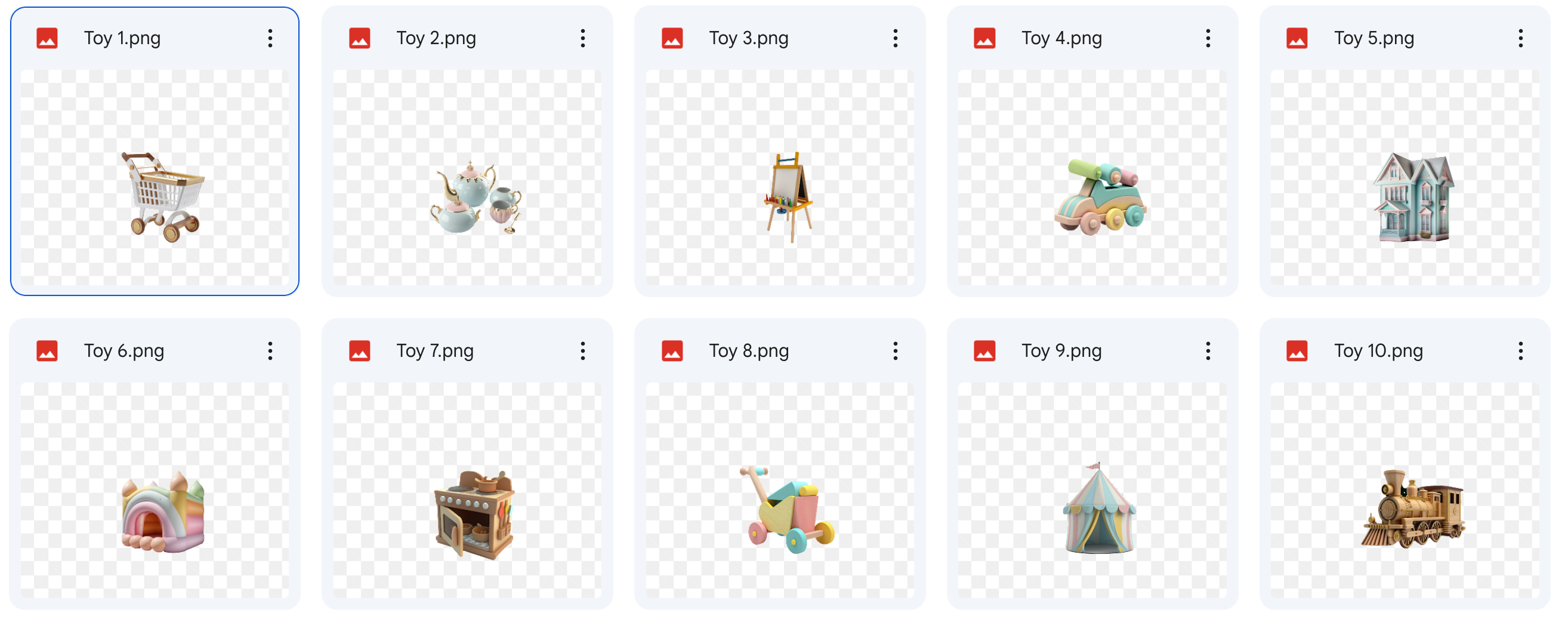Open the three-dot menu for Toy 7.png
Screen dimensions: 1568x629
(x=582, y=351)
